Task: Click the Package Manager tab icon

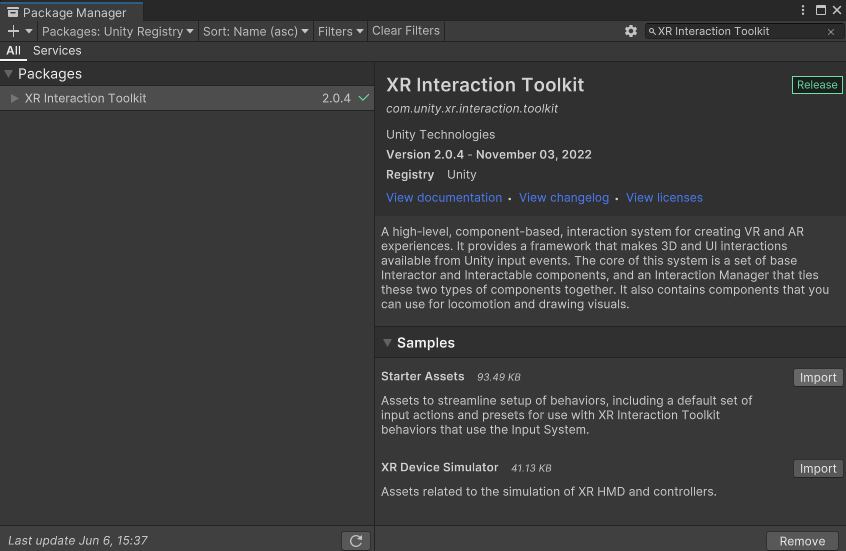Action: coord(13,12)
